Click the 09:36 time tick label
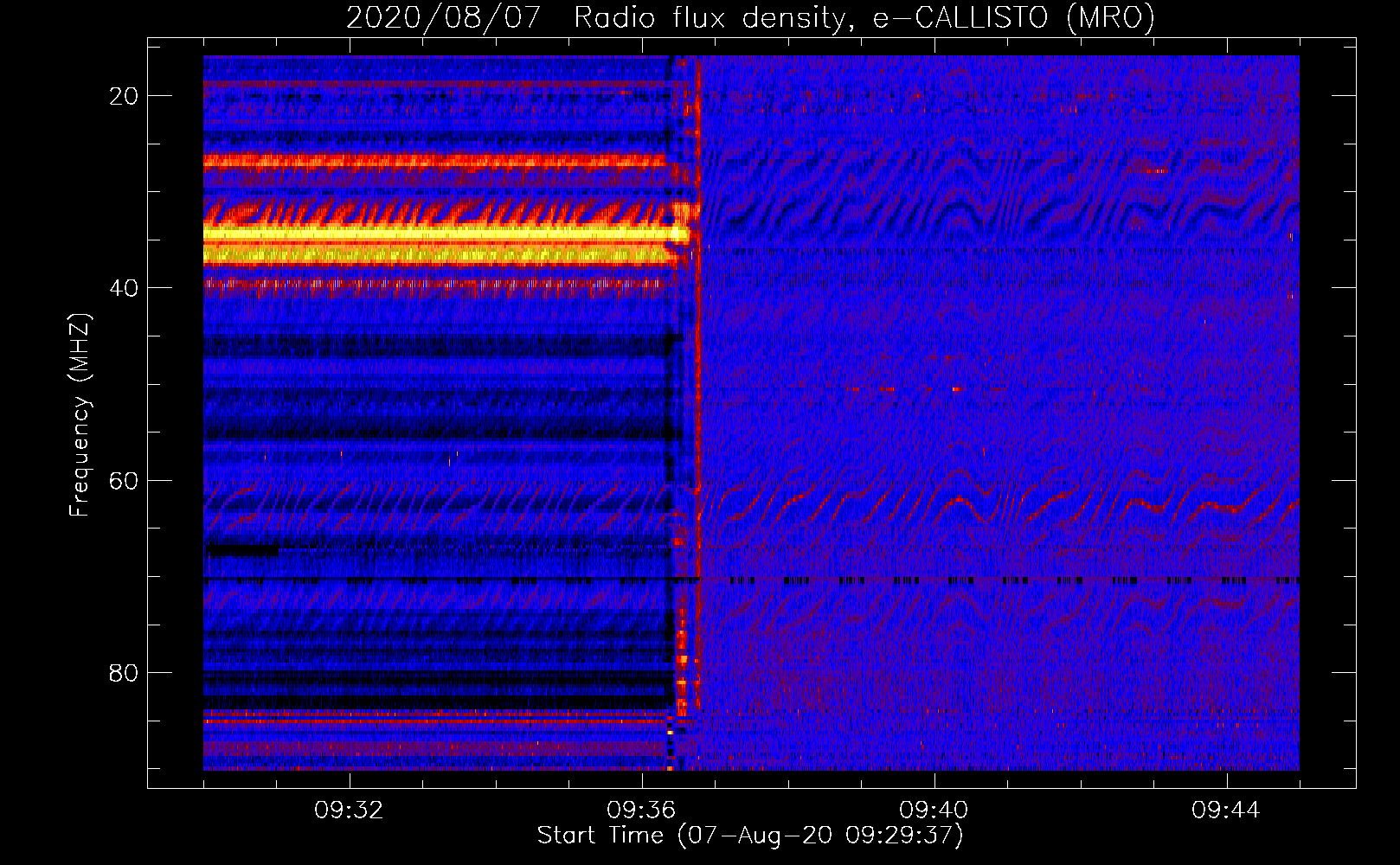The width and height of the screenshot is (1400, 865). pyautogui.click(x=642, y=811)
